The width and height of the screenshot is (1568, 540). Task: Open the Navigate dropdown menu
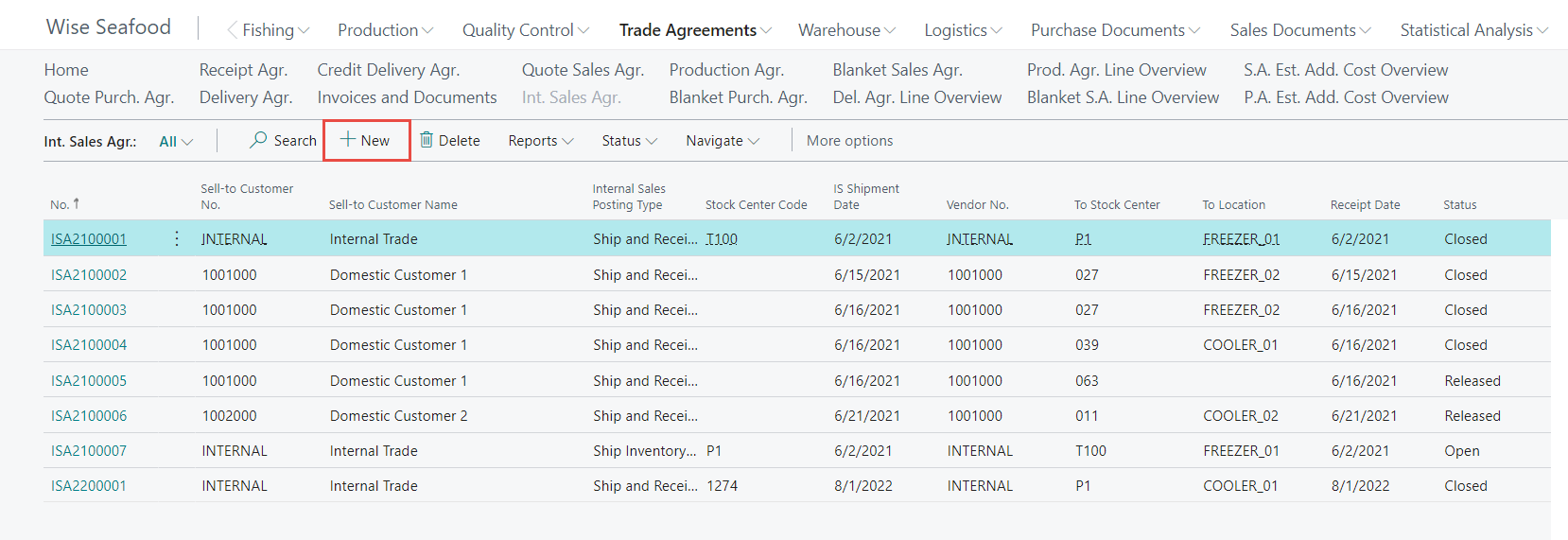point(723,141)
